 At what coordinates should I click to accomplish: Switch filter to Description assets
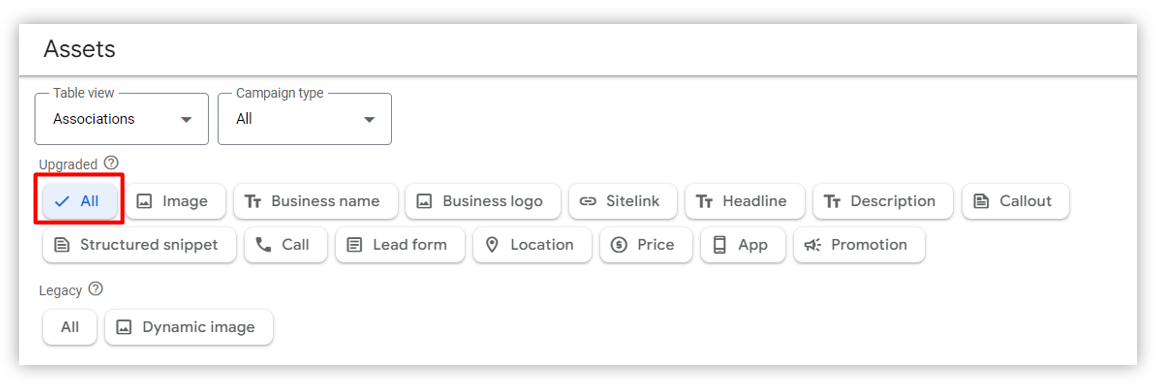pos(883,201)
